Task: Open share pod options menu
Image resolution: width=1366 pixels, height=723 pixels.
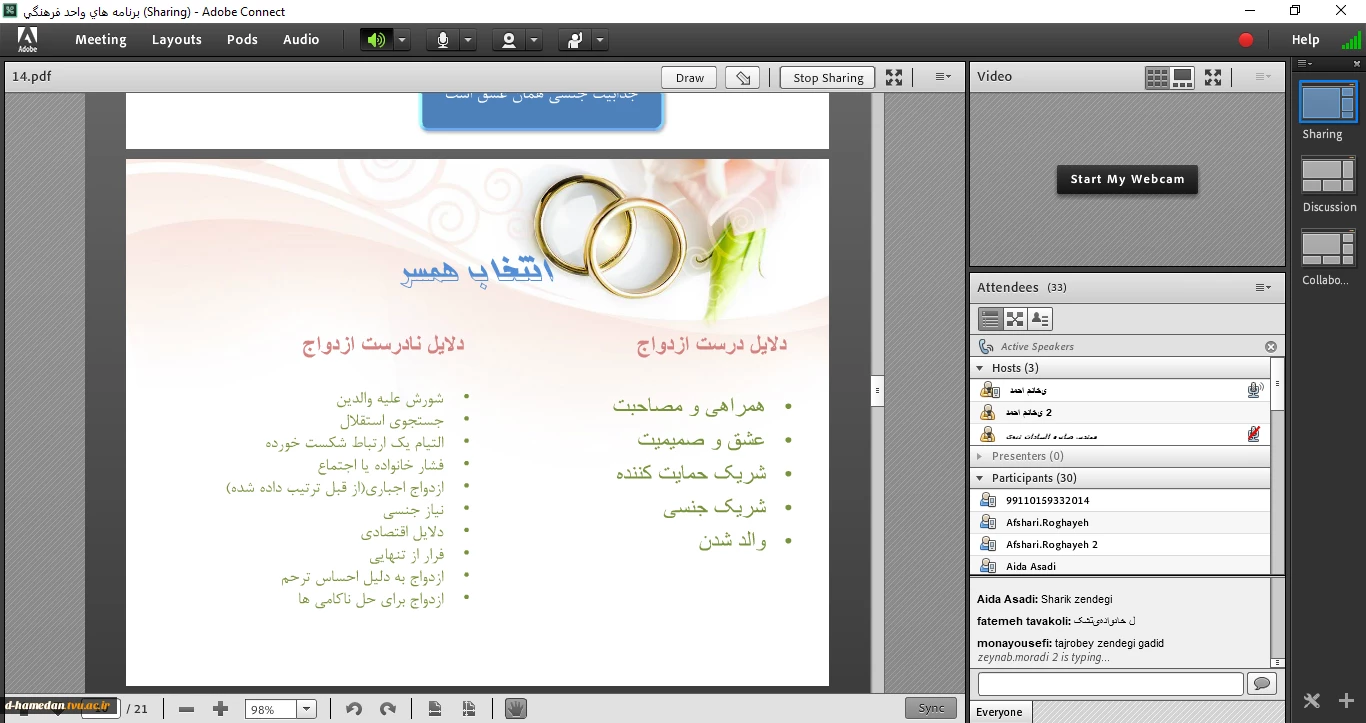Action: [943, 77]
